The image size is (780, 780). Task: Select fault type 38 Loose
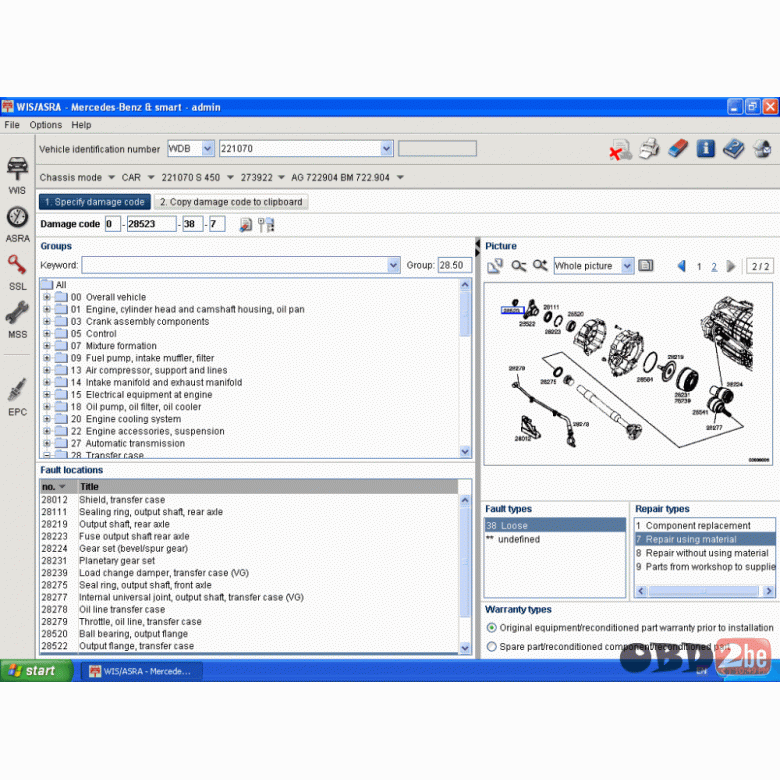[555, 526]
